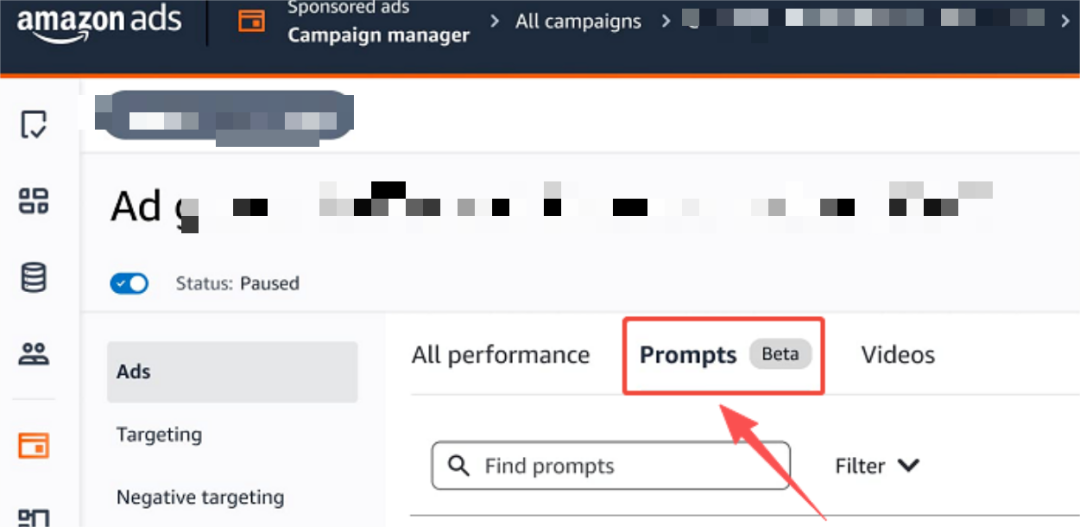Screen dimensions: 1080x527
Task: Go to Negative targeting section
Action: [200, 497]
